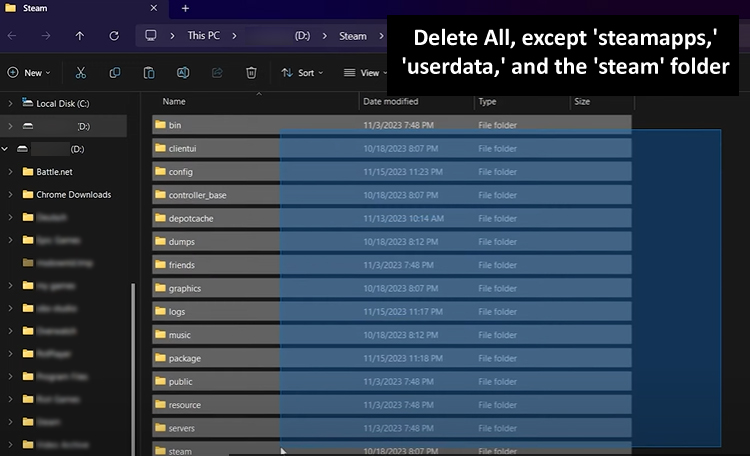Click the Cut scissors icon
This screenshot has width=750, height=456.
81,73
